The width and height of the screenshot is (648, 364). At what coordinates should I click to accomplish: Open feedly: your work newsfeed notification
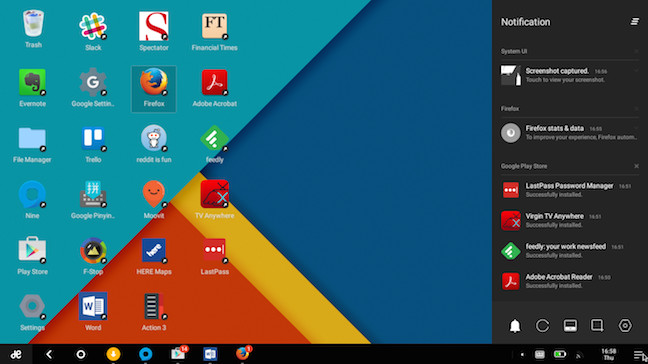click(569, 251)
